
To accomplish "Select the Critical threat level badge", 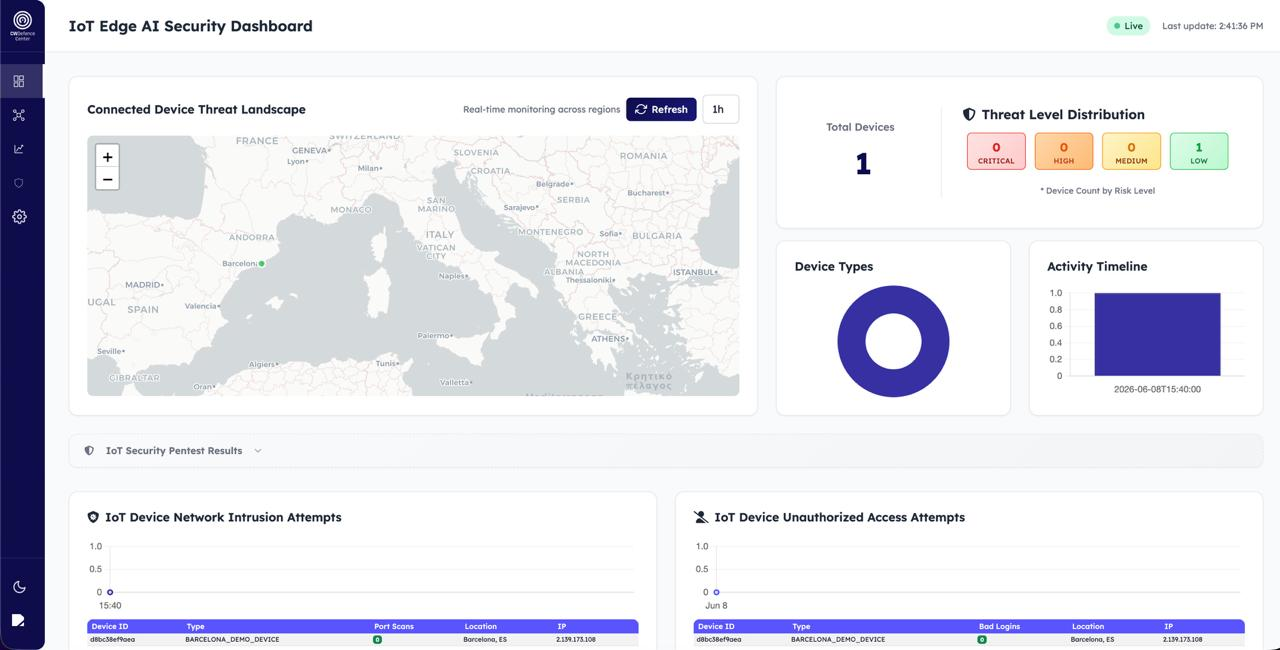I will tap(996, 151).
